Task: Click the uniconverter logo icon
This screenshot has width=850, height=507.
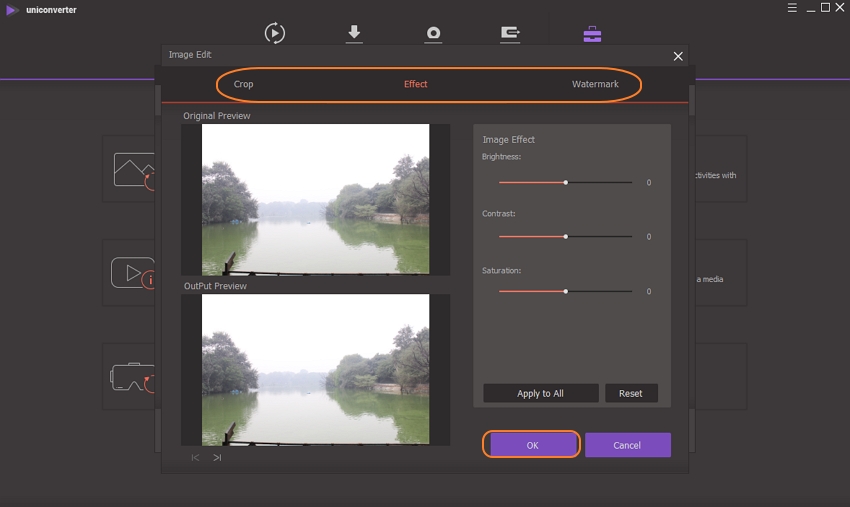Action: 10,10
